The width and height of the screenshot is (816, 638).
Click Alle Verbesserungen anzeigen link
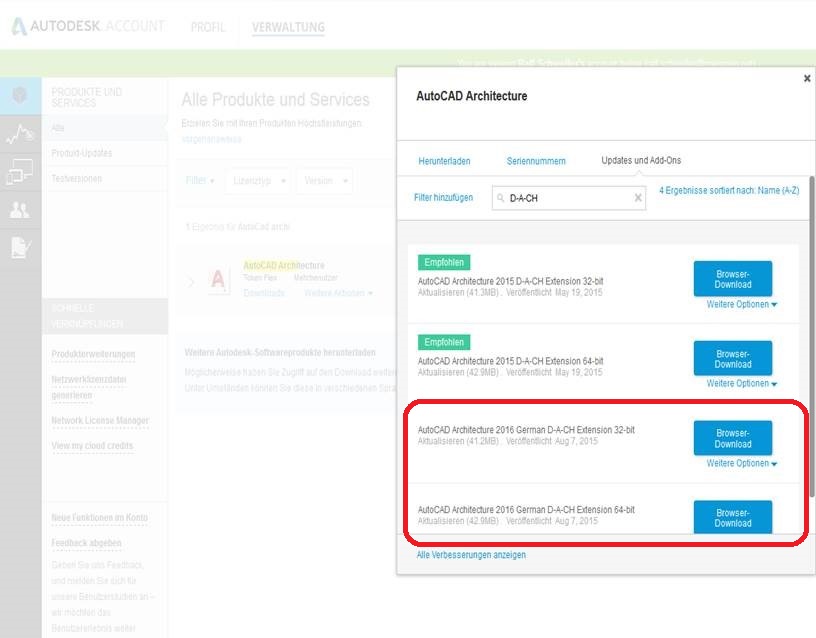tap(471, 555)
